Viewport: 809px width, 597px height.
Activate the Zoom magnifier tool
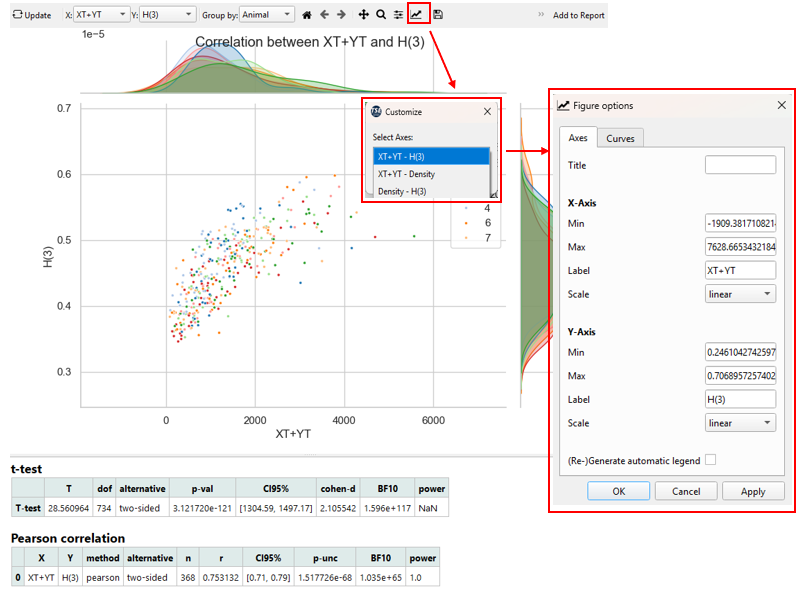click(380, 14)
